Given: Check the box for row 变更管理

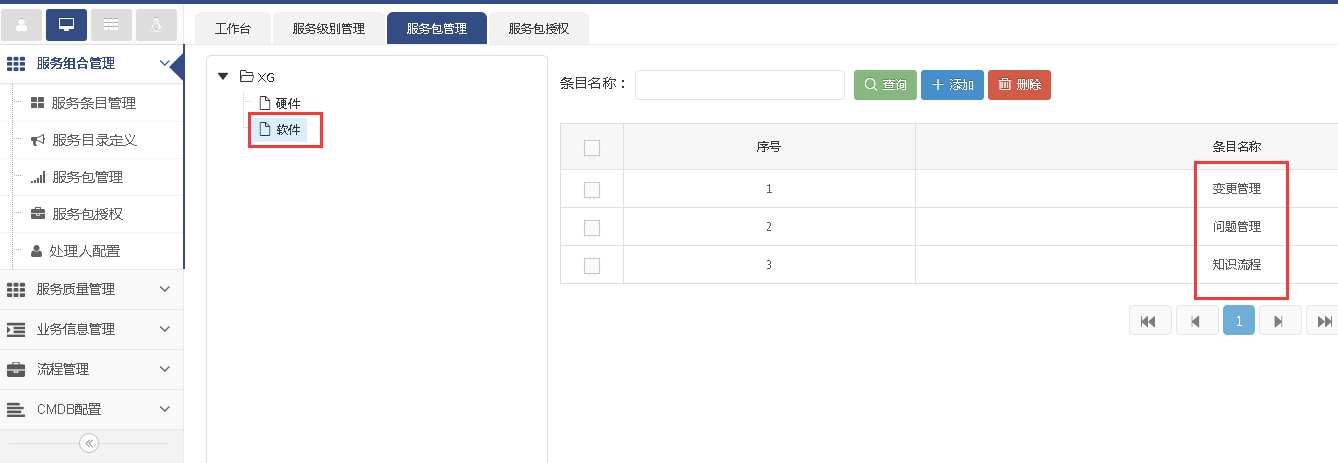Looking at the screenshot, I should pos(591,189).
